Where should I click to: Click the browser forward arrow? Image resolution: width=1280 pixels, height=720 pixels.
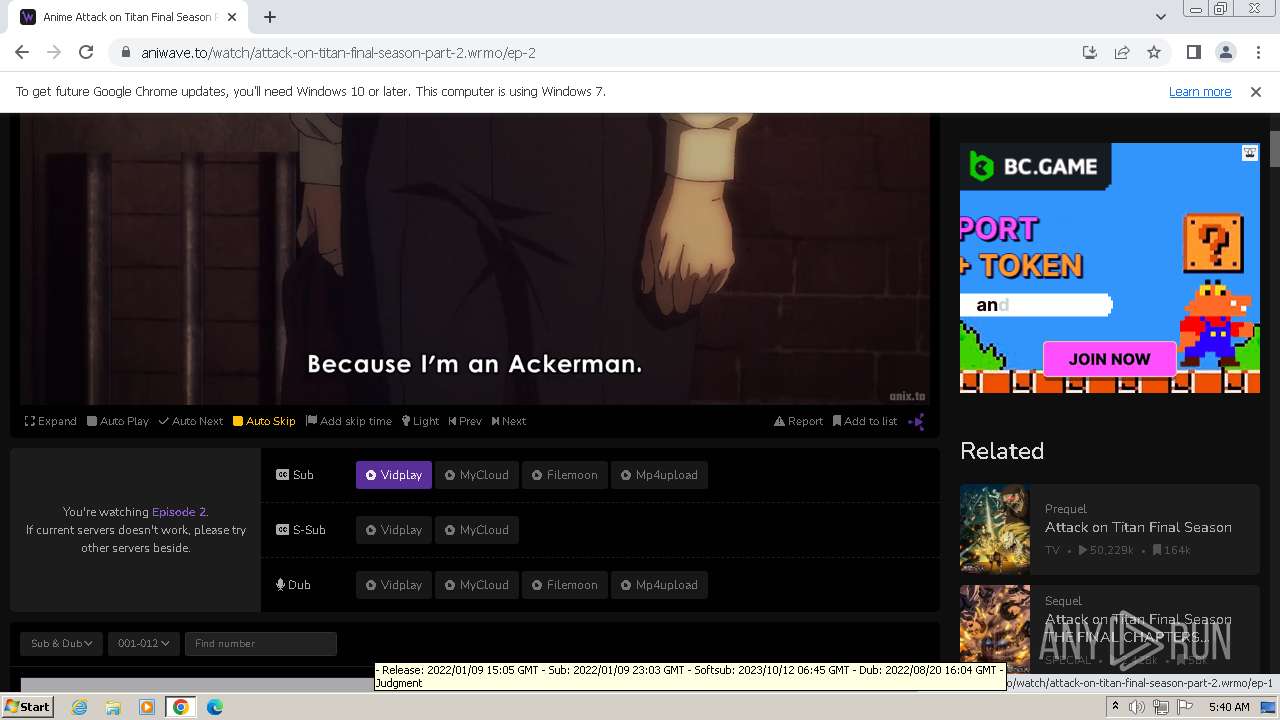click(x=54, y=53)
